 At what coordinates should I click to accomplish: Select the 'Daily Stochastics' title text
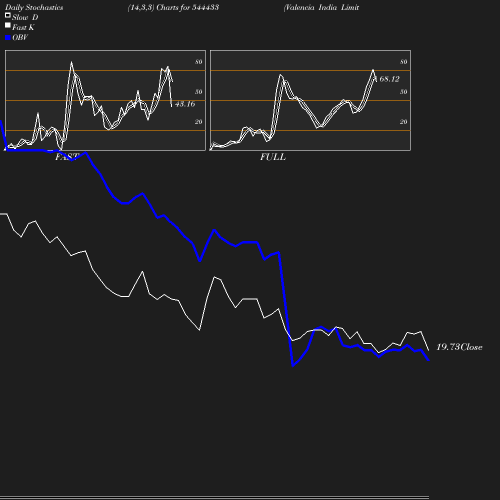34,8
